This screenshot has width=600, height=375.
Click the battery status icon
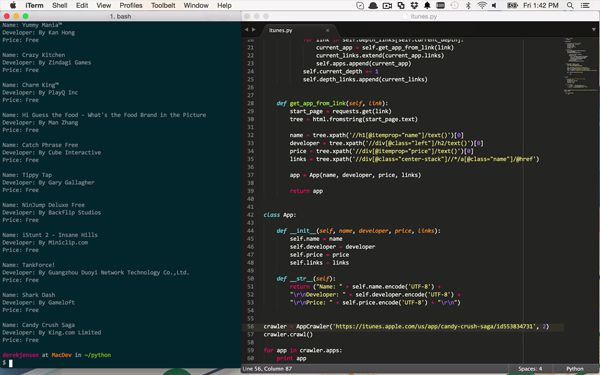512,5
